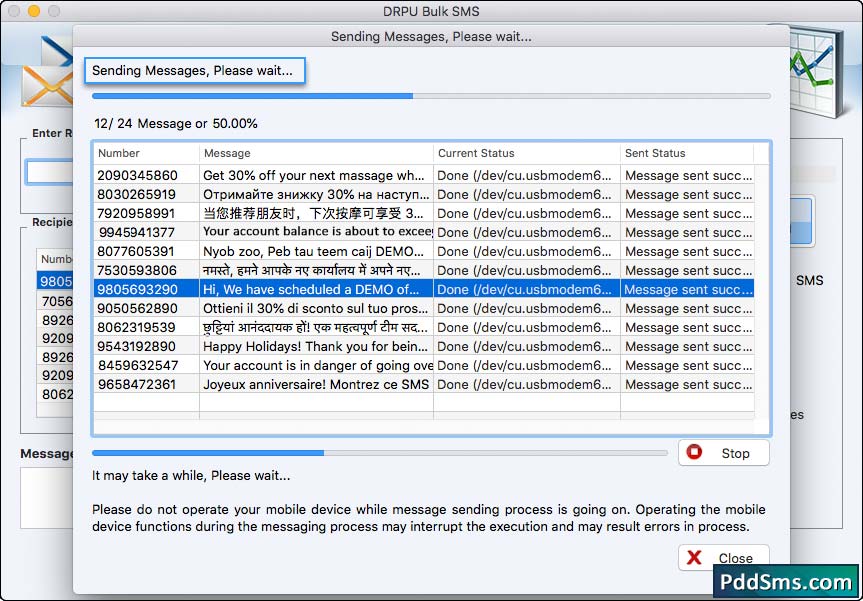This screenshot has width=863, height=601.
Task: Select the row for number 7920958991
Action: pyautogui.click(x=424, y=214)
